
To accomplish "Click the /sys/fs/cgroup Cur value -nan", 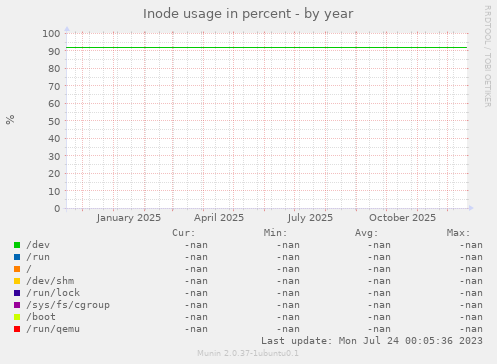I will (196, 305).
